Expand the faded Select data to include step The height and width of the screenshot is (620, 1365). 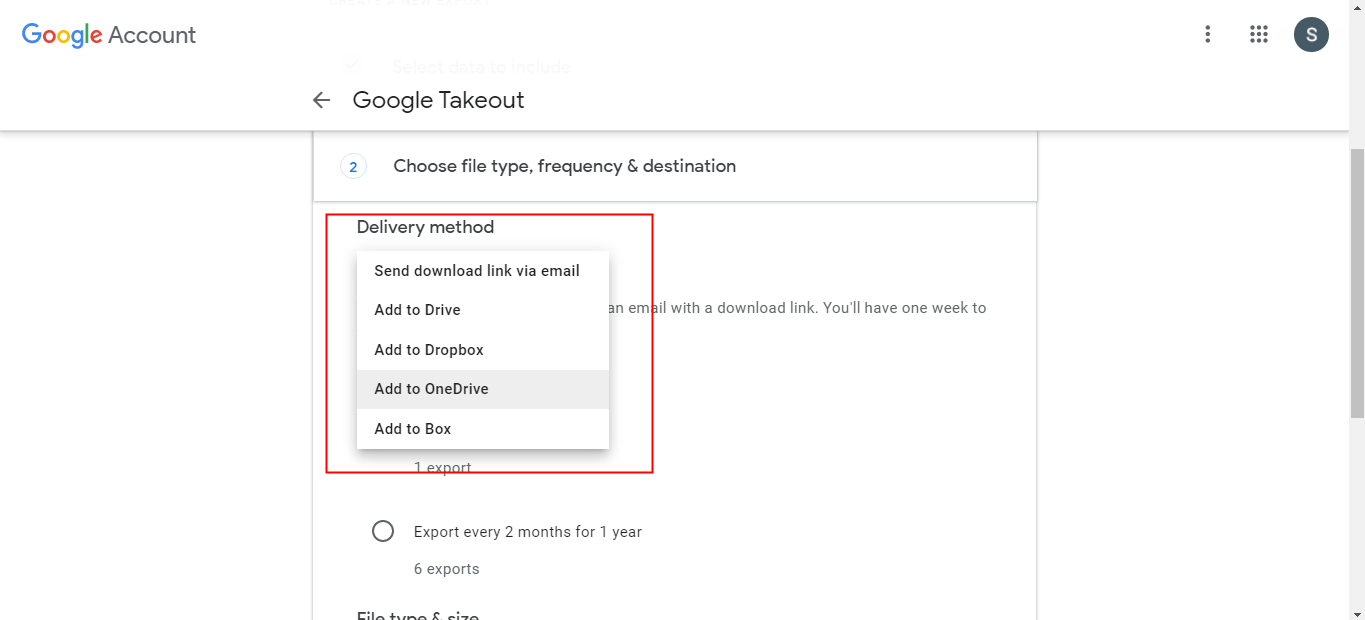[x=481, y=67]
